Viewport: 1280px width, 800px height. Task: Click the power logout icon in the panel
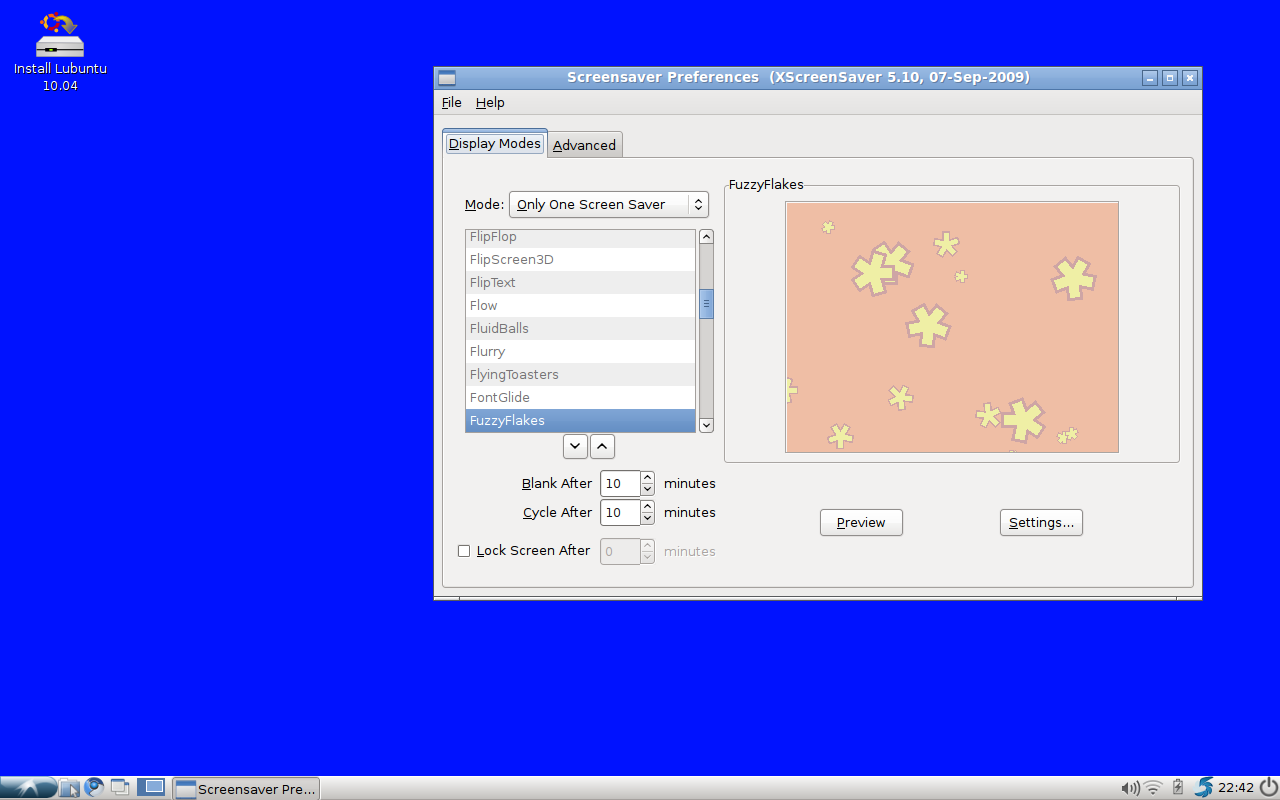pos(1268,788)
